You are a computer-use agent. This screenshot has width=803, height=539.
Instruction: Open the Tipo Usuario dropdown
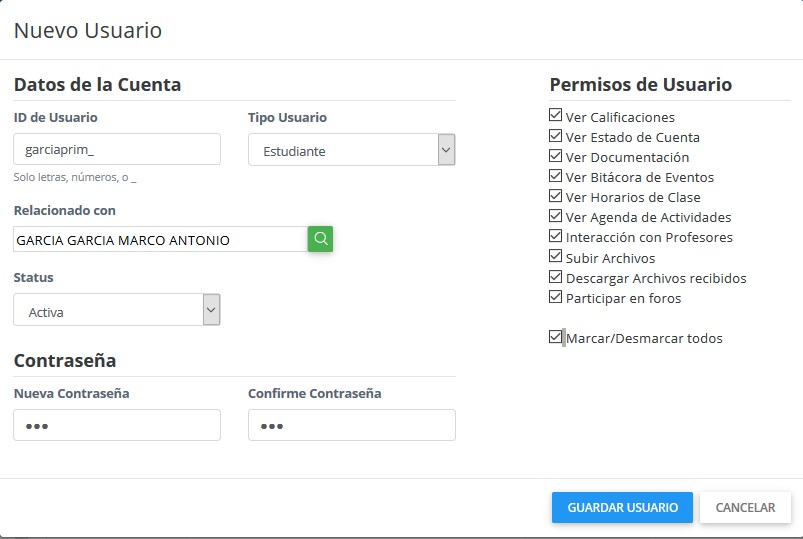coord(351,150)
